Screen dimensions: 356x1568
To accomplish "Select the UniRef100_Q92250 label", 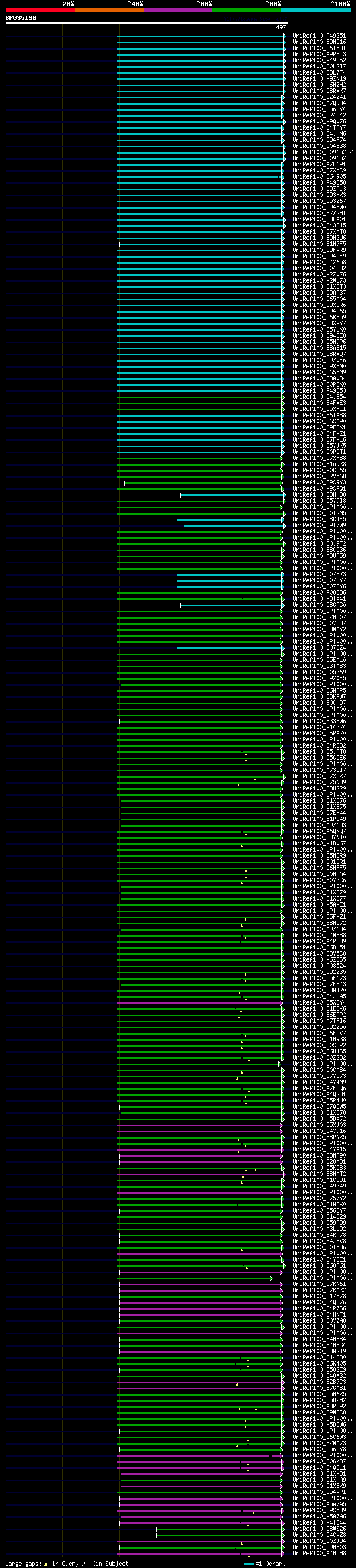I will pos(319,1027).
